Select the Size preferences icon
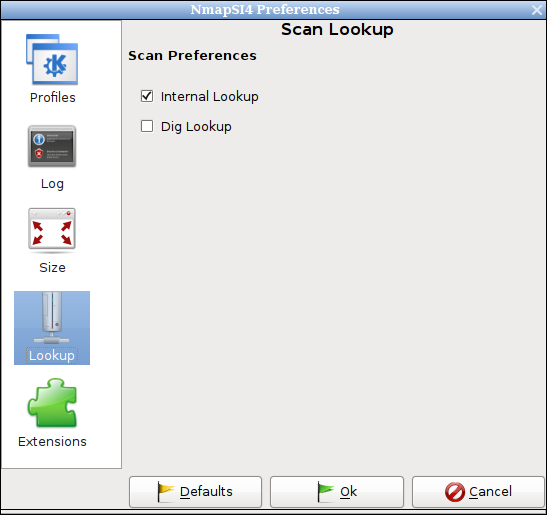This screenshot has height=515, width=547. [52, 230]
